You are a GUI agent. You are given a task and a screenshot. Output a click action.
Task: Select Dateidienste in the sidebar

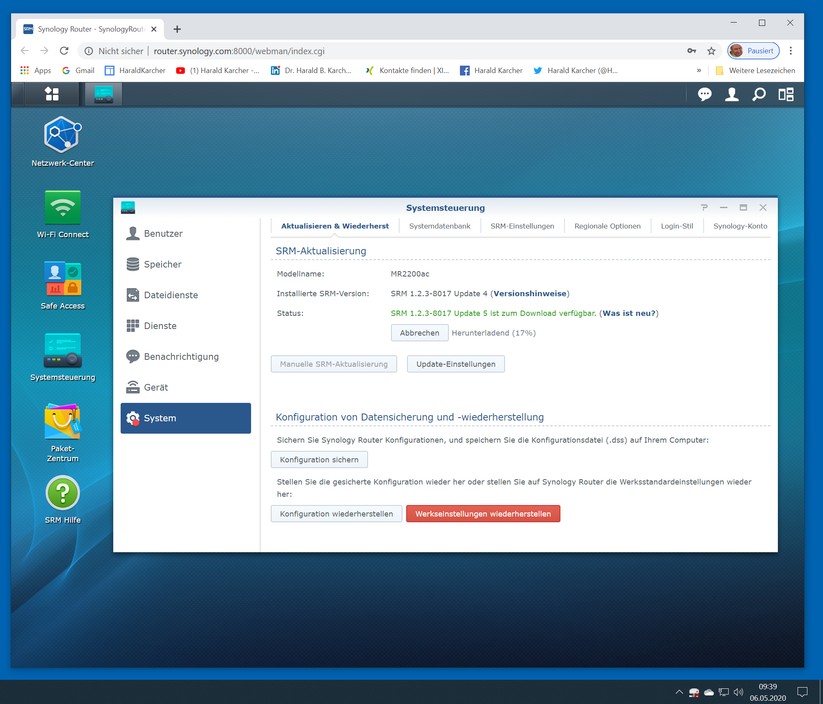click(x=170, y=295)
